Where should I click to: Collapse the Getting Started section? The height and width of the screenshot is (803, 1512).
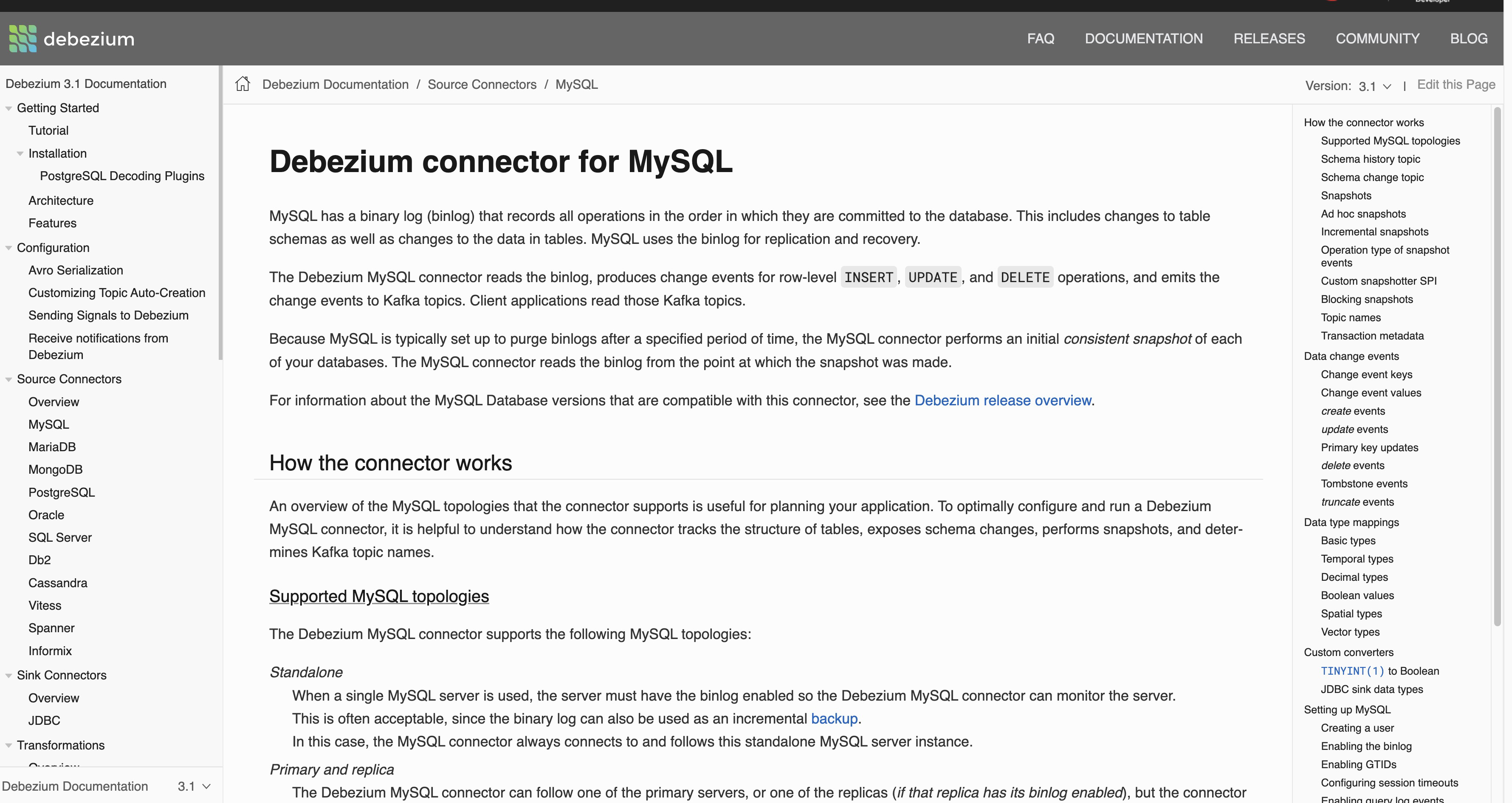pyautogui.click(x=9, y=109)
